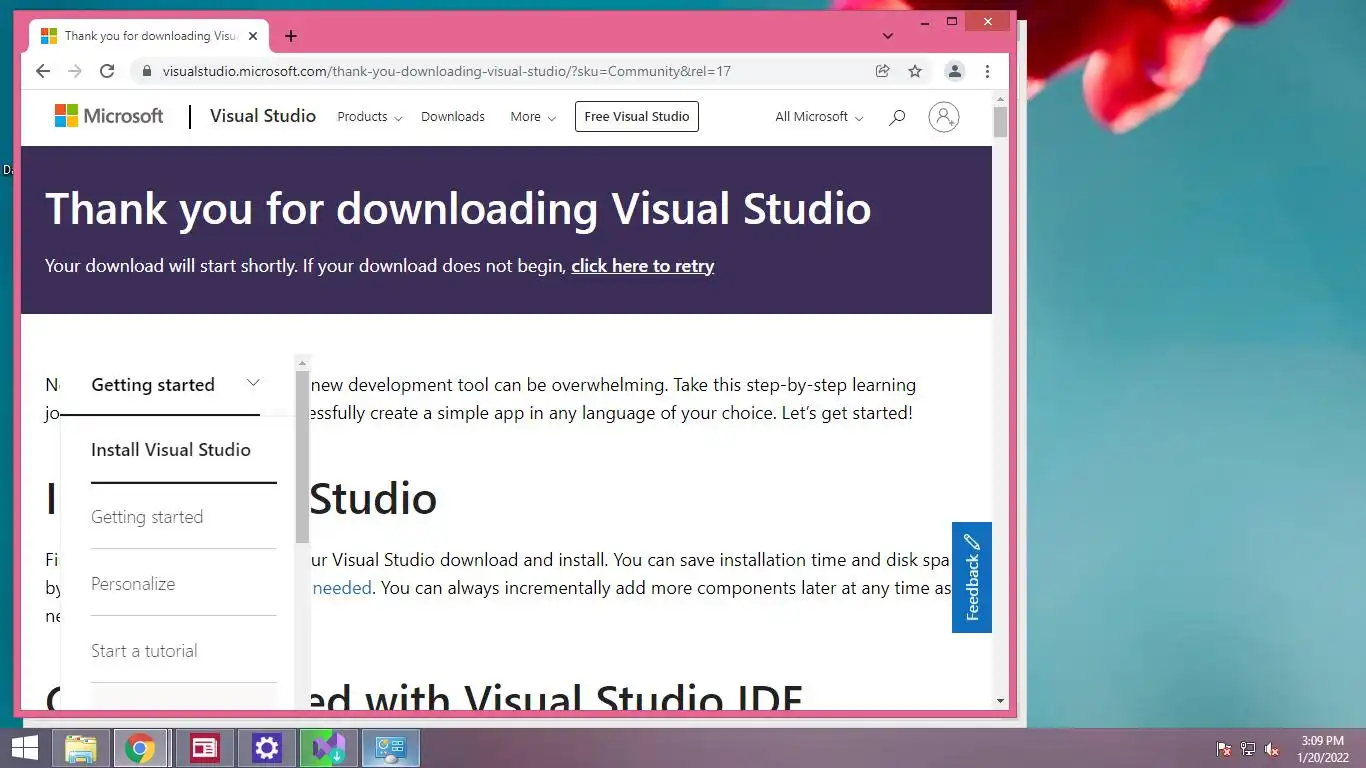Open the Chrome profile avatar
This screenshot has width=1366, height=768.
tap(955, 71)
